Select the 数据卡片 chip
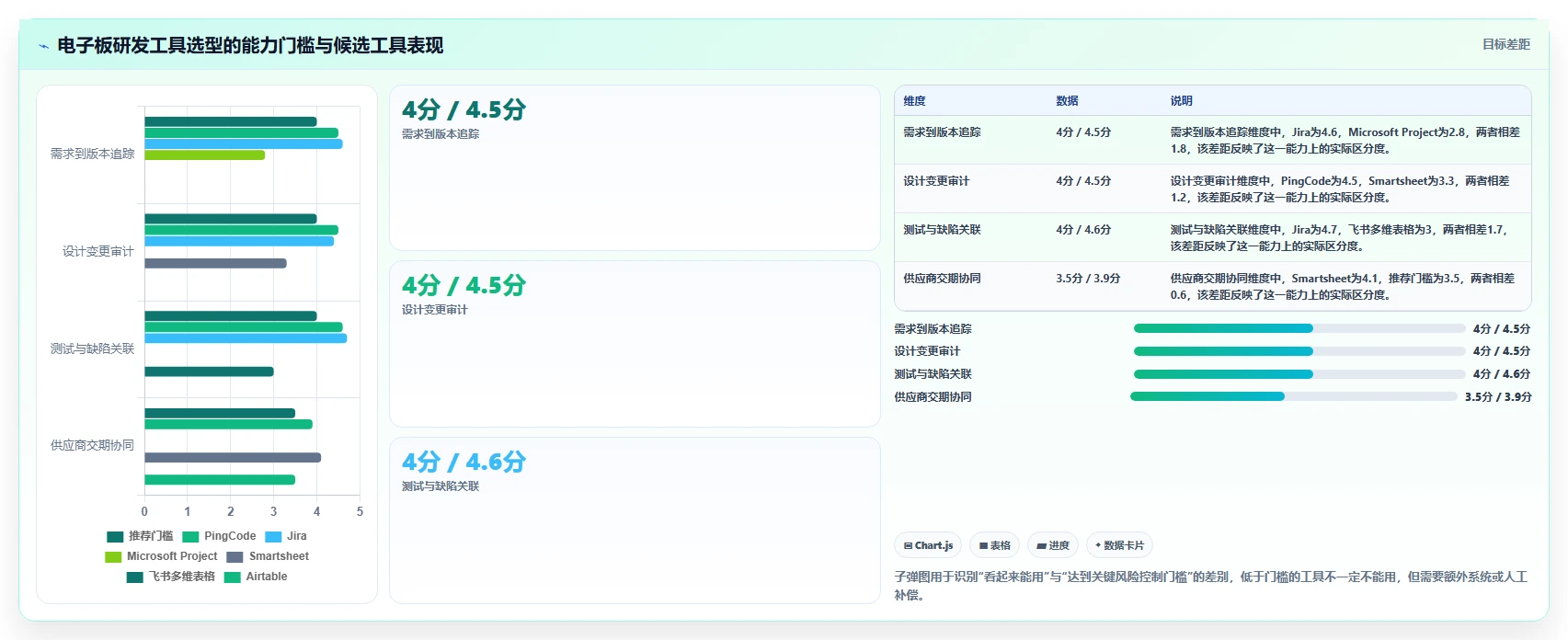Screen dimensions: 1568x640 click(x=1119, y=545)
